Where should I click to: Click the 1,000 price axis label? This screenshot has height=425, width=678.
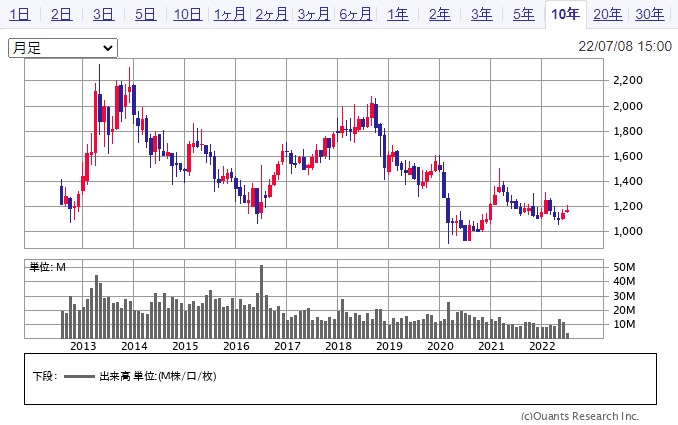(x=628, y=232)
